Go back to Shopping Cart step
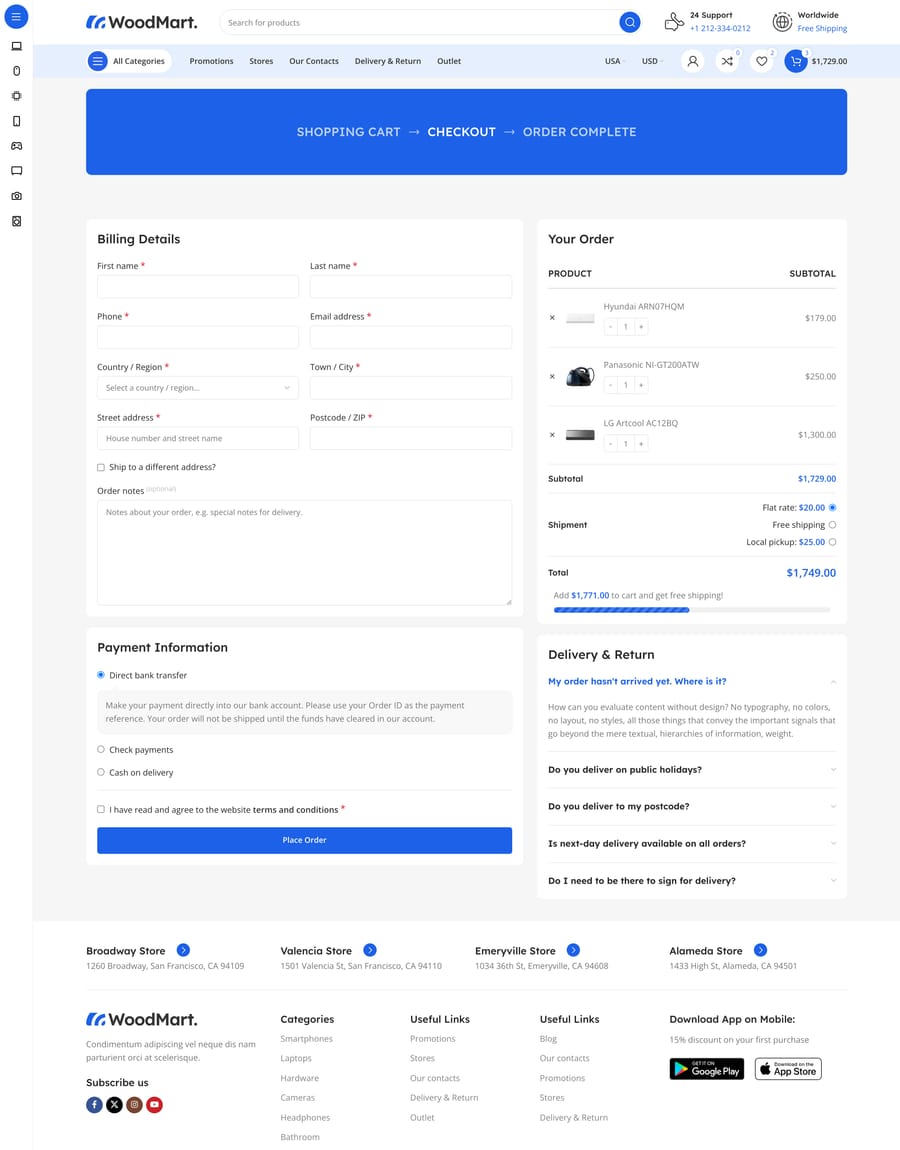 [348, 132]
